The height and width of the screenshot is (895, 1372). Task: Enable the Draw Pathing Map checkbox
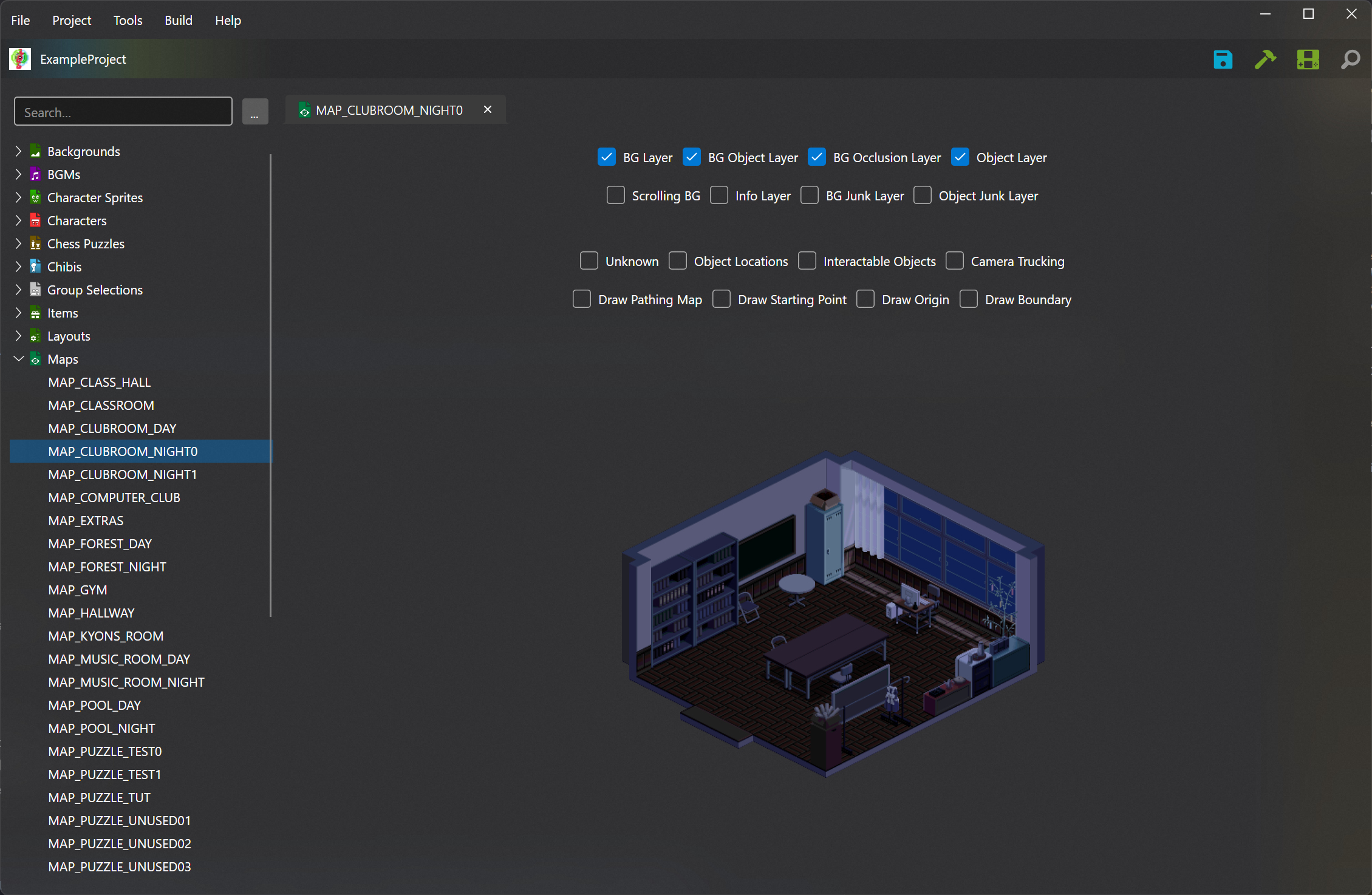[582, 299]
